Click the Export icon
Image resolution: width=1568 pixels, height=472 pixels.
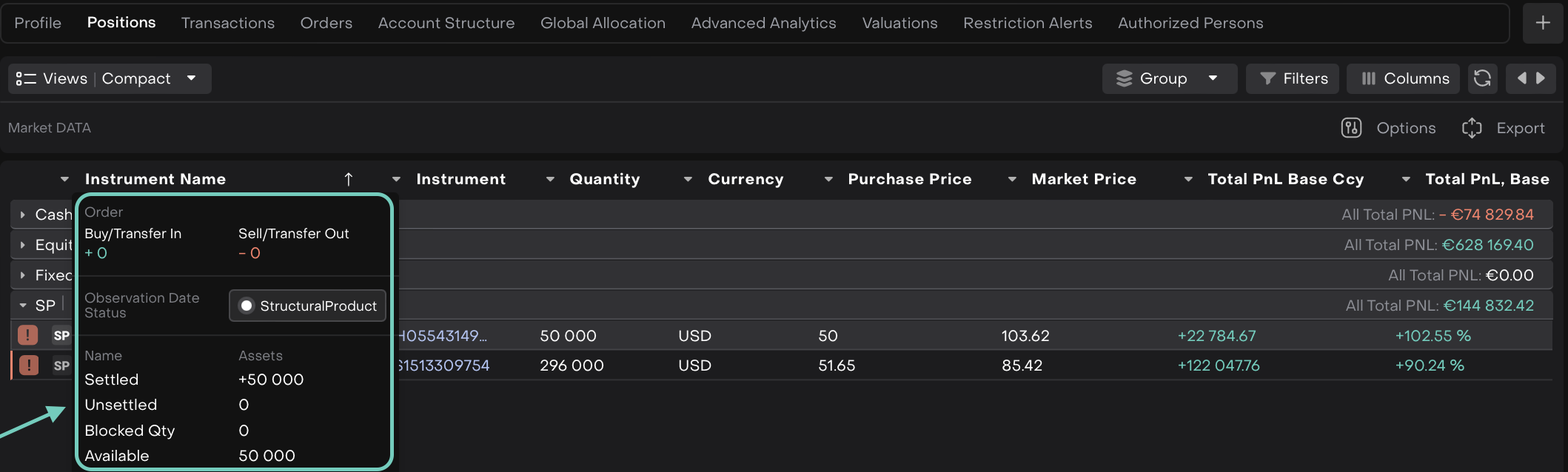click(x=1471, y=128)
